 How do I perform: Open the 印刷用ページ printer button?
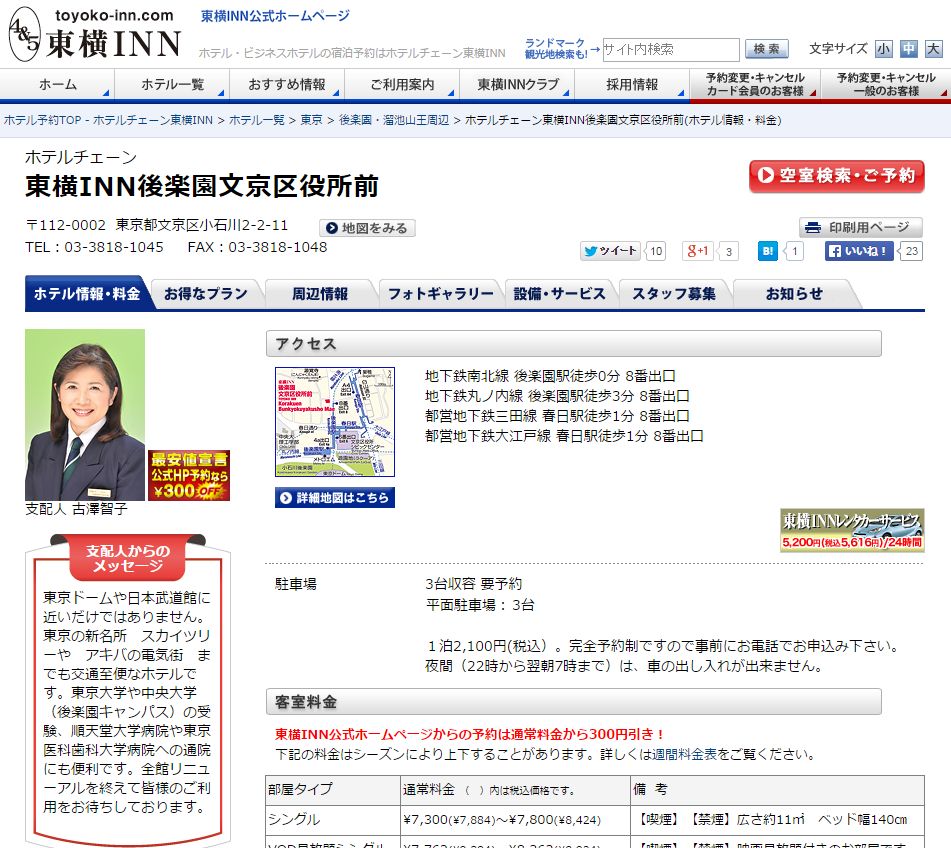tap(861, 227)
